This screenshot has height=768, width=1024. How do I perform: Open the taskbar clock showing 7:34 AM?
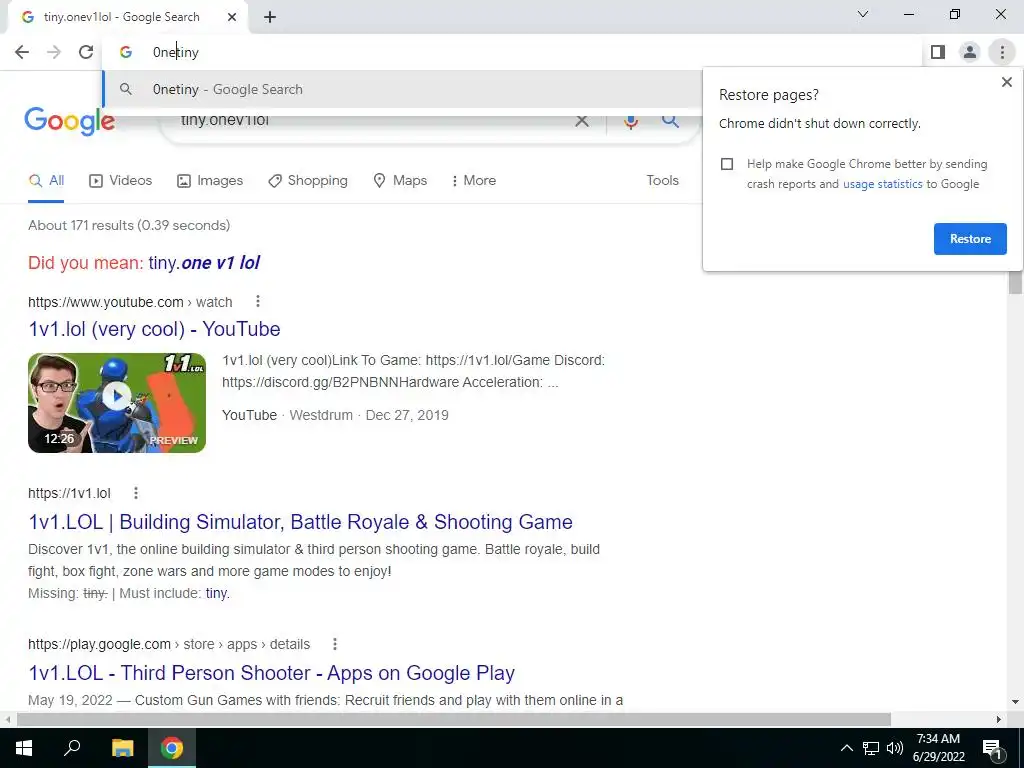938,748
